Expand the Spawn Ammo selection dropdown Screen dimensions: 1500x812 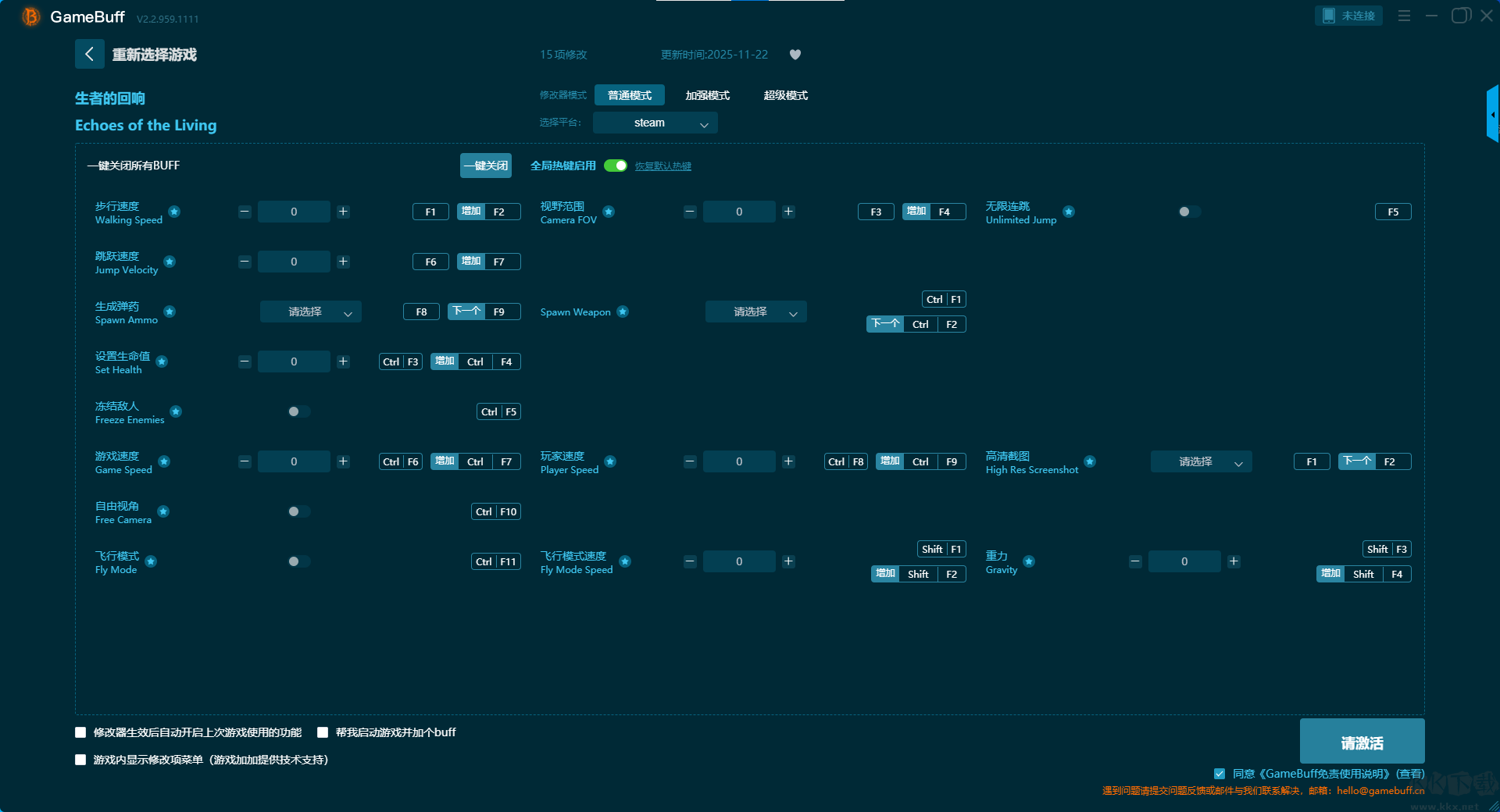(x=310, y=312)
